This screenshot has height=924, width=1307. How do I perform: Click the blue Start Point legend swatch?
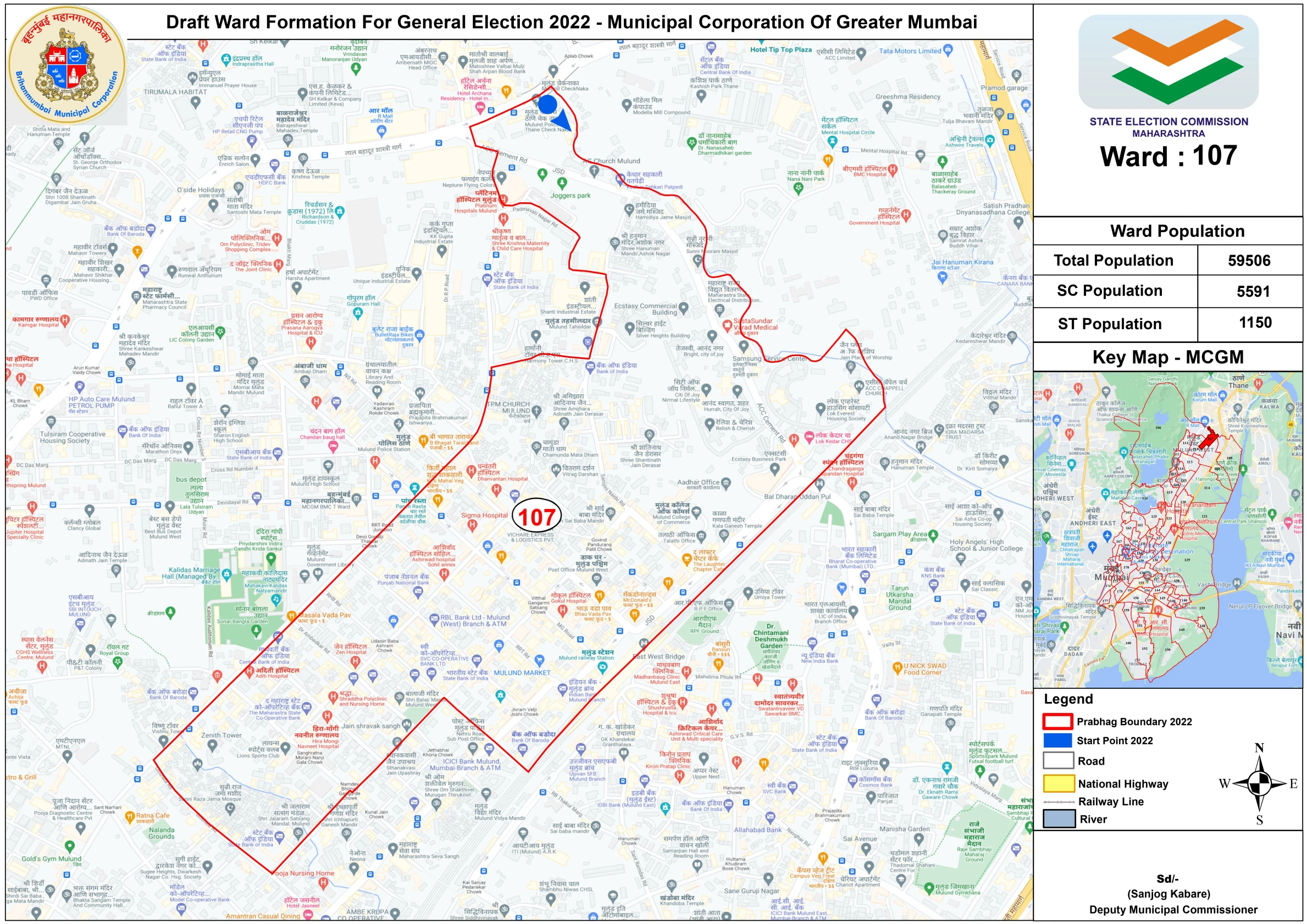click(x=1057, y=740)
